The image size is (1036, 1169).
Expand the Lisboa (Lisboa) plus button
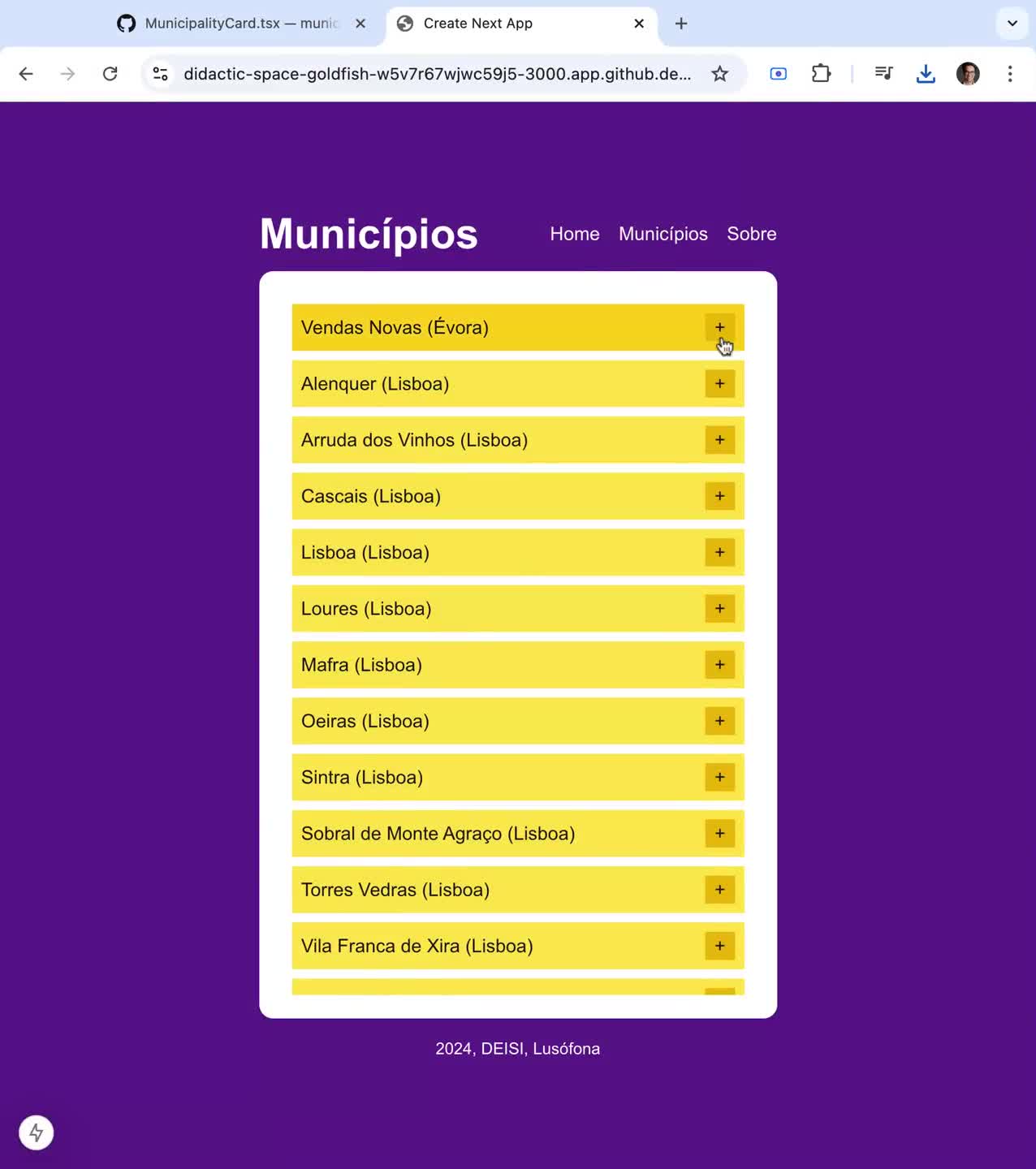719,552
